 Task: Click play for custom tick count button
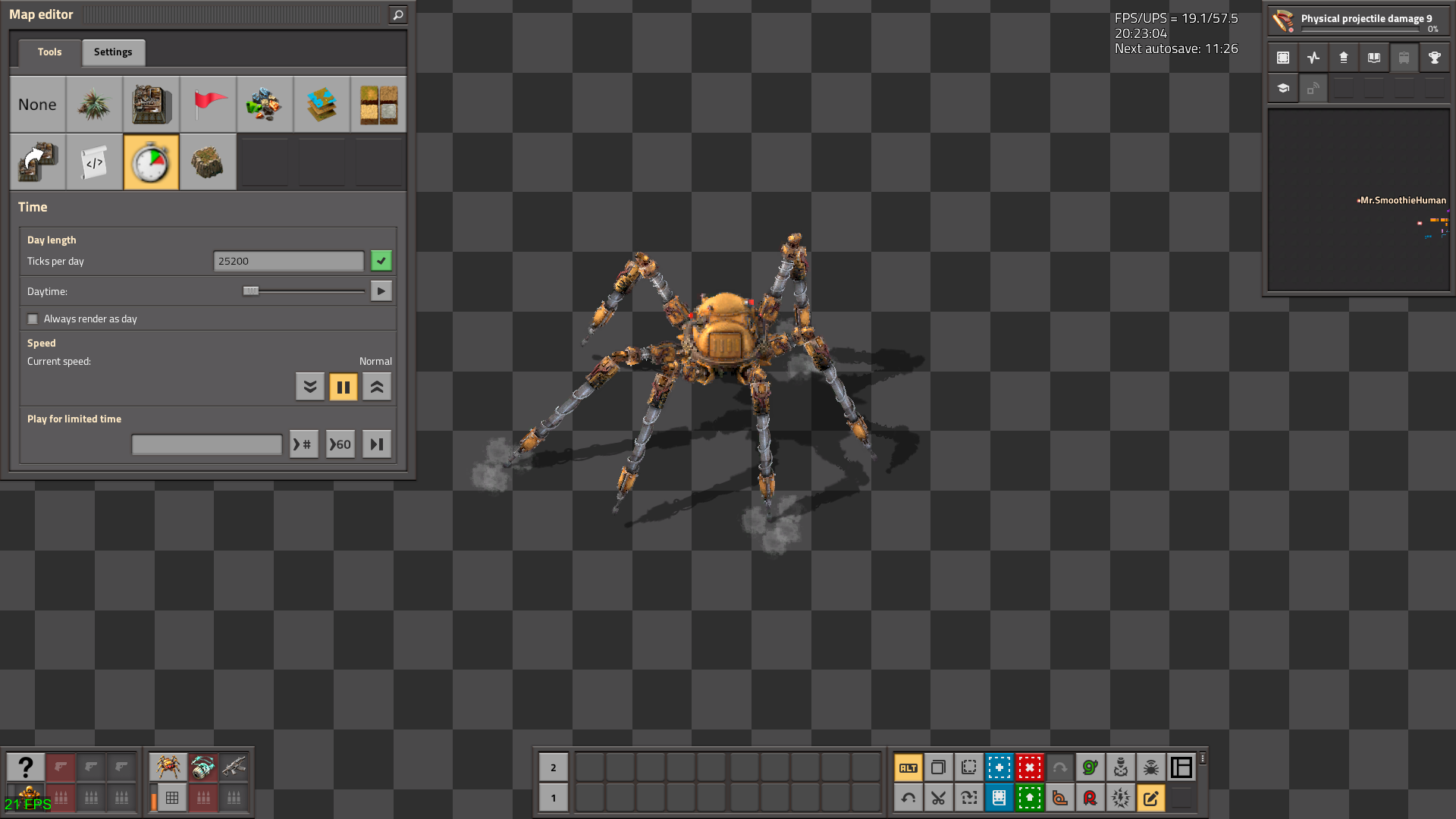coord(303,444)
